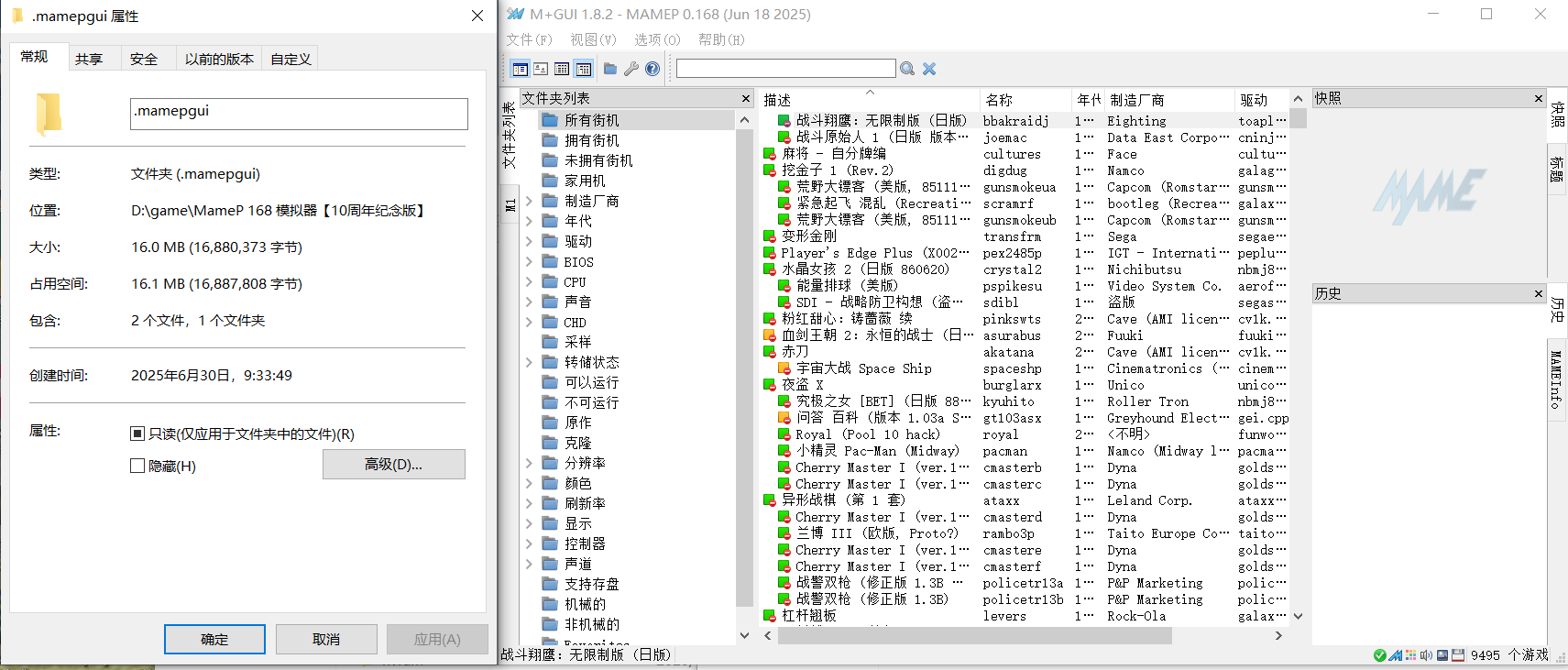Click the game search text box

tap(785, 69)
